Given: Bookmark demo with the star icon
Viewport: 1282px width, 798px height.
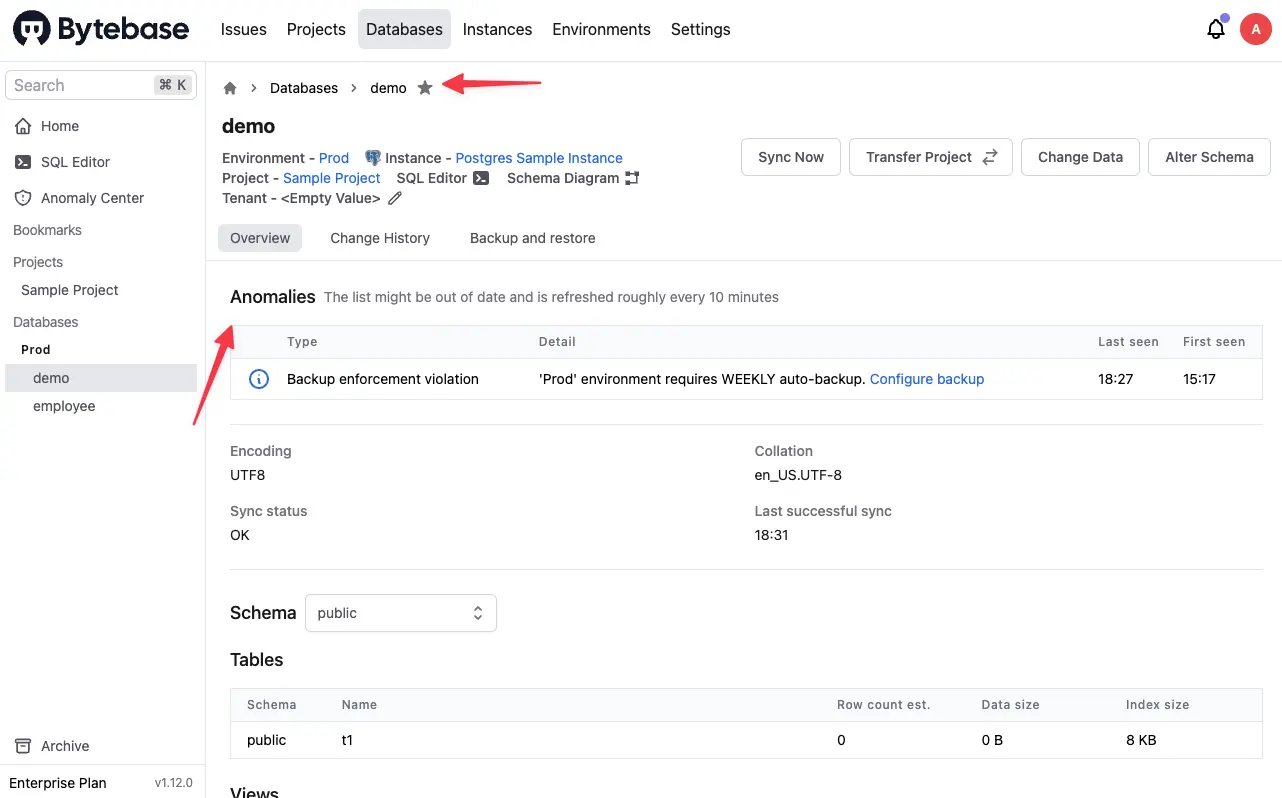Looking at the screenshot, I should 425,88.
